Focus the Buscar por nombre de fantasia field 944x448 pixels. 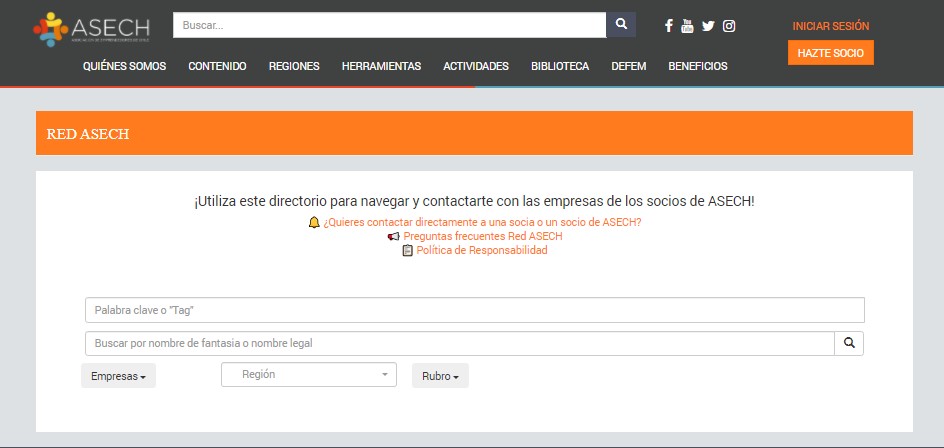459,343
